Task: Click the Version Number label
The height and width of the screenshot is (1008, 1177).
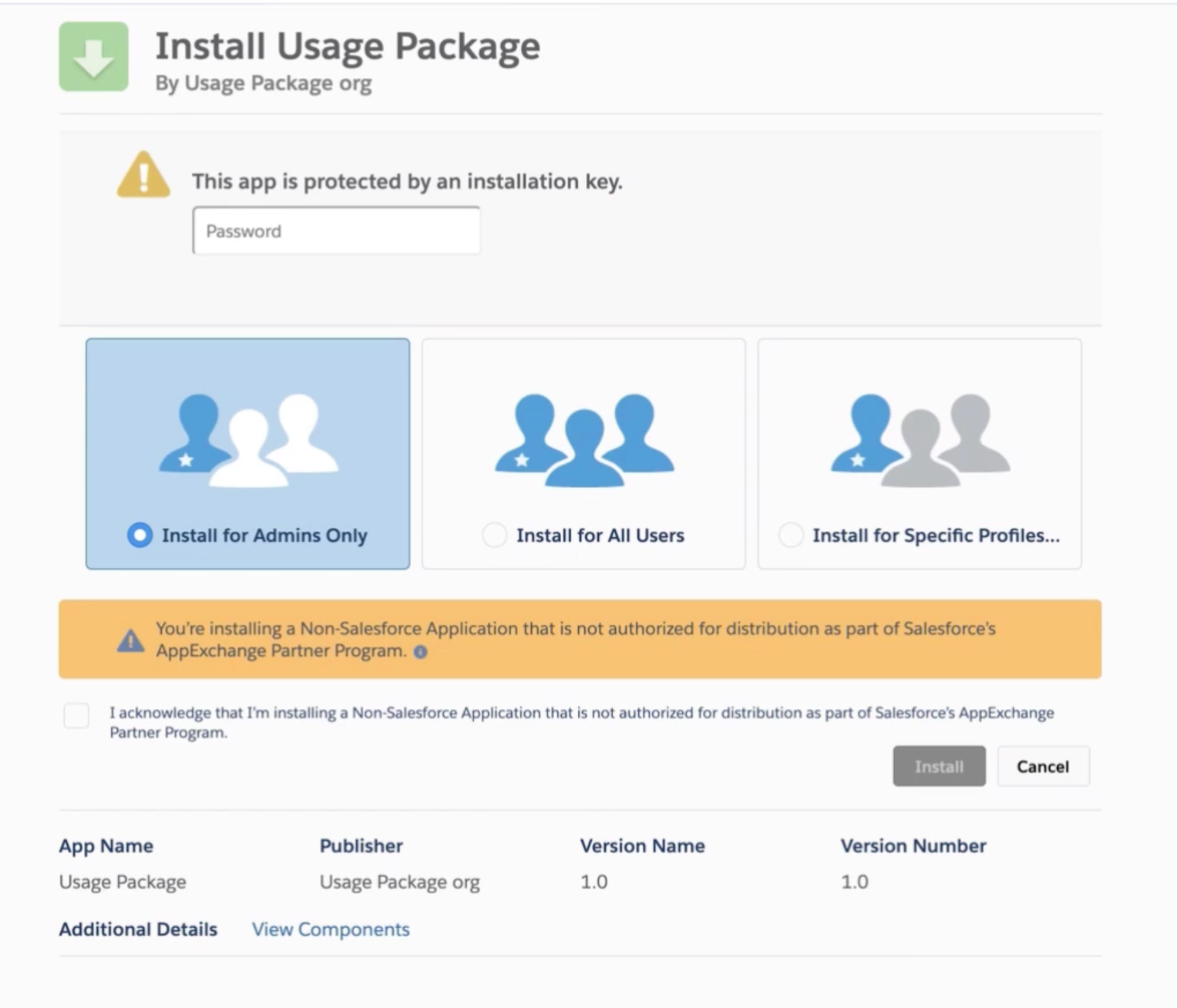Action: [x=913, y=845]
